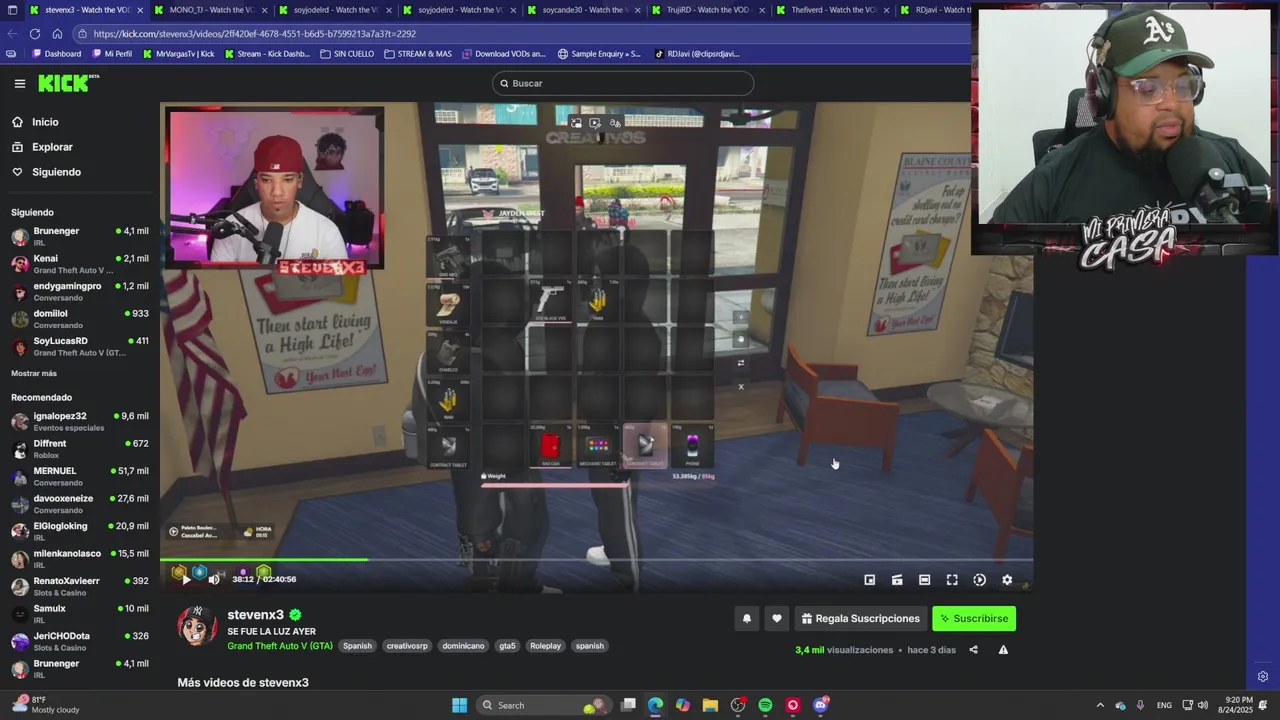The width and height of the screenshot is (1280, 720).
Task: Open stevenx3 channel name link
Action: (256, 615)
